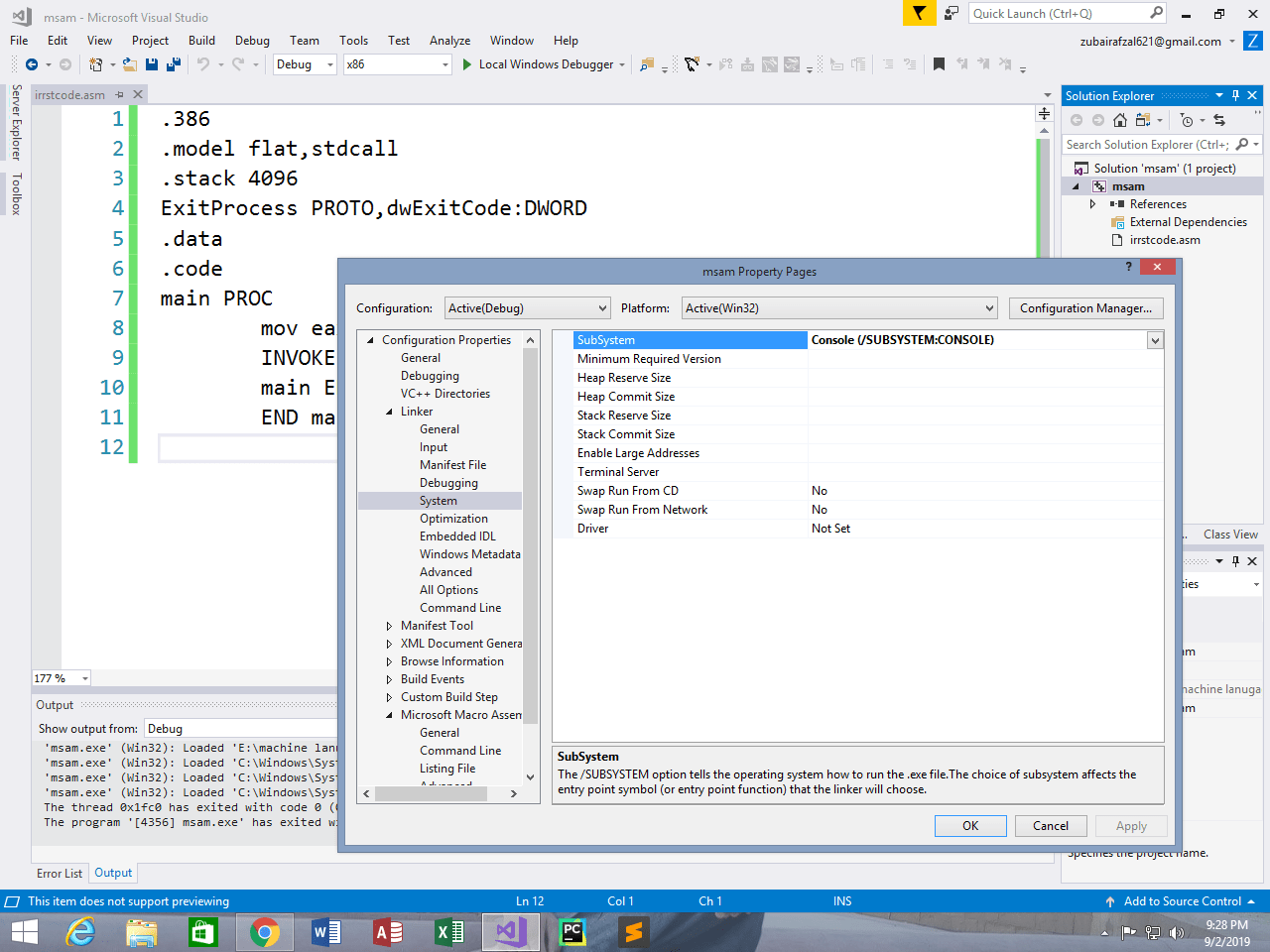Click the Pending Changes Filter clock icon
Screen dimensions: 1270x952
tap(1187, 120)
